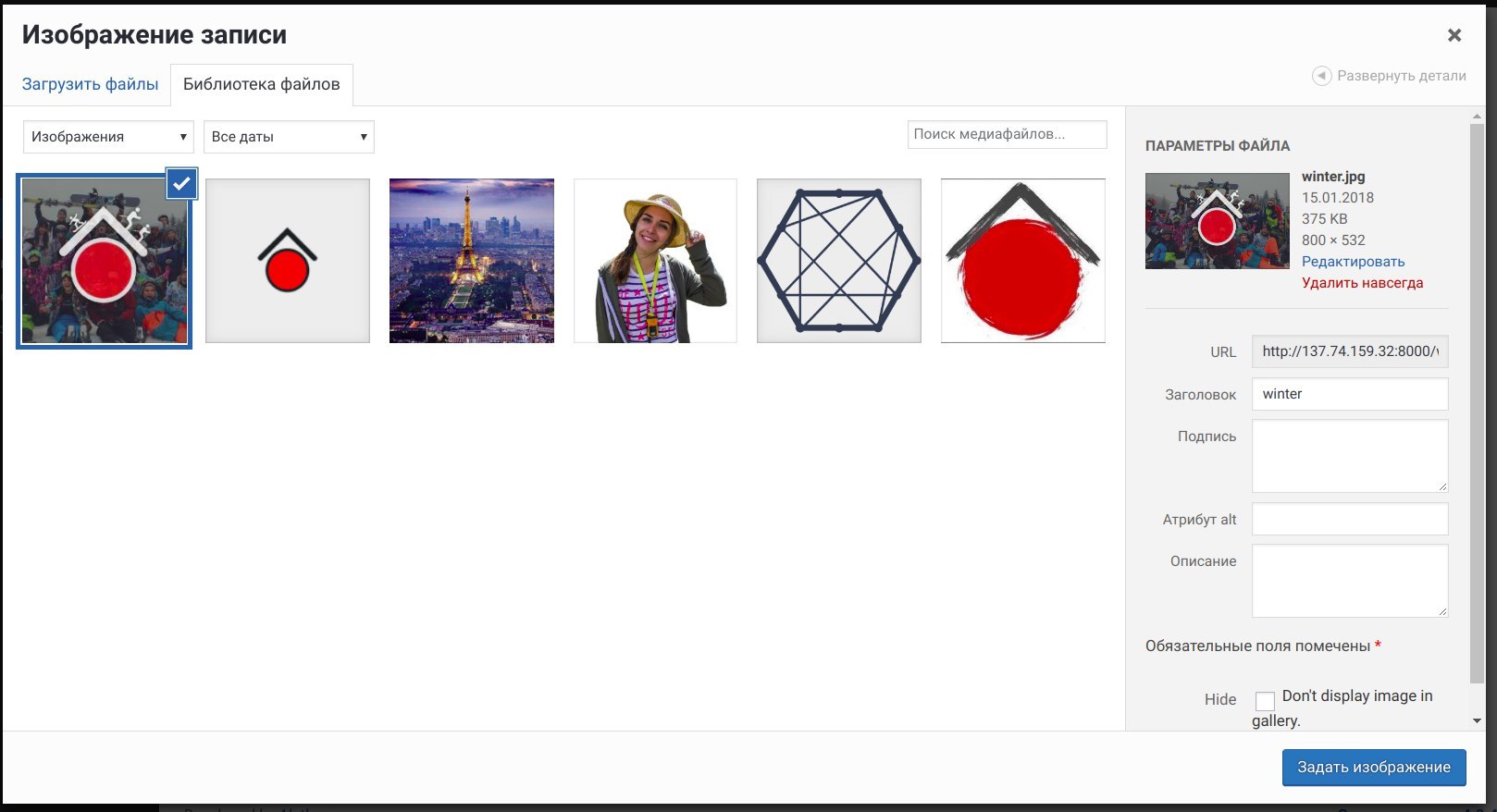1497x812 pixels.
Task: Select the Библиотека файлов tab
Action: (262, 84)
